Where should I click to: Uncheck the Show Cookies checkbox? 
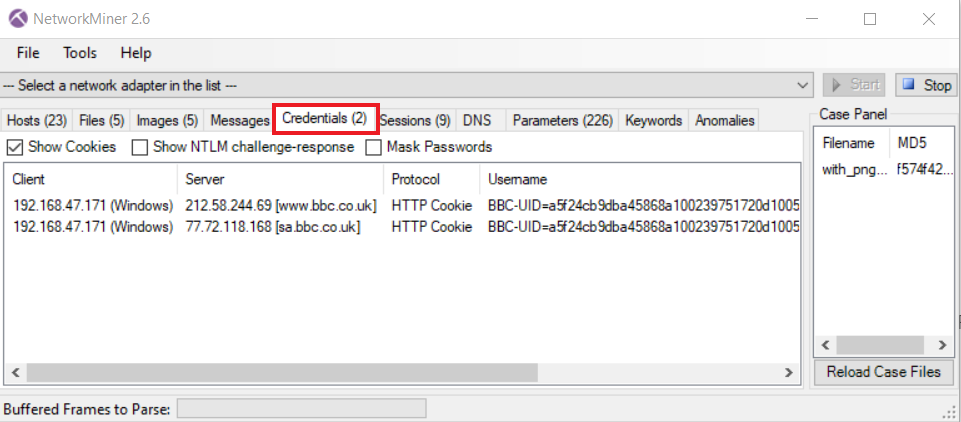(x=15, y=147)
